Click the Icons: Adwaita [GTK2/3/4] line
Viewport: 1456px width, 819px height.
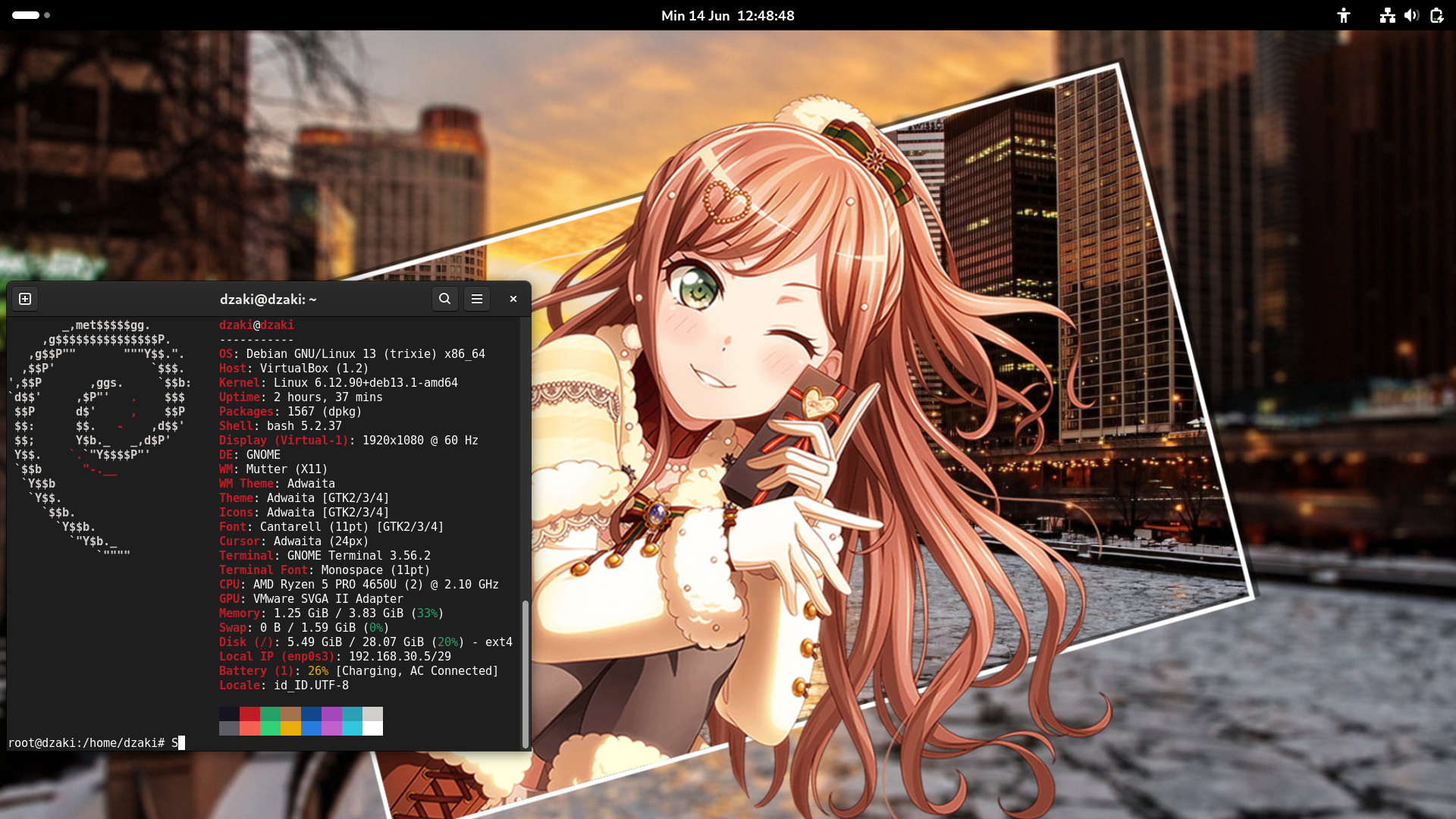(304, 513)
